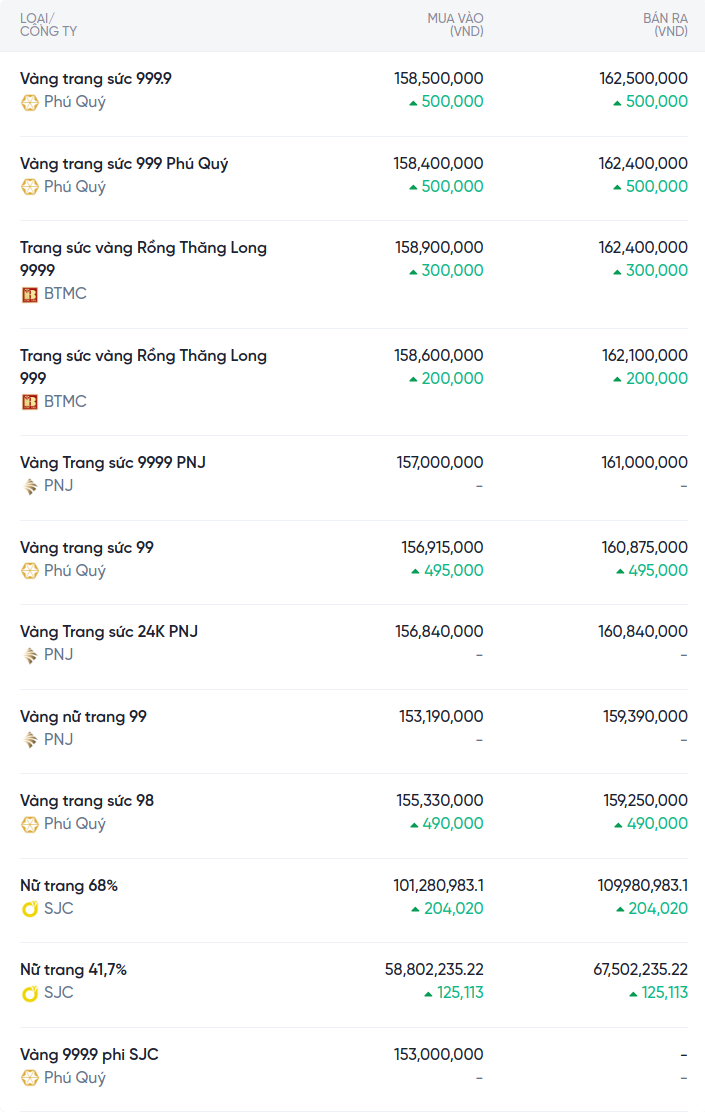Click PNJ logo under Vàng Trang sức 9999 PNJ
Image resolution: width=705 pixels, height=1112 pixels.
(x=30, y=486)
